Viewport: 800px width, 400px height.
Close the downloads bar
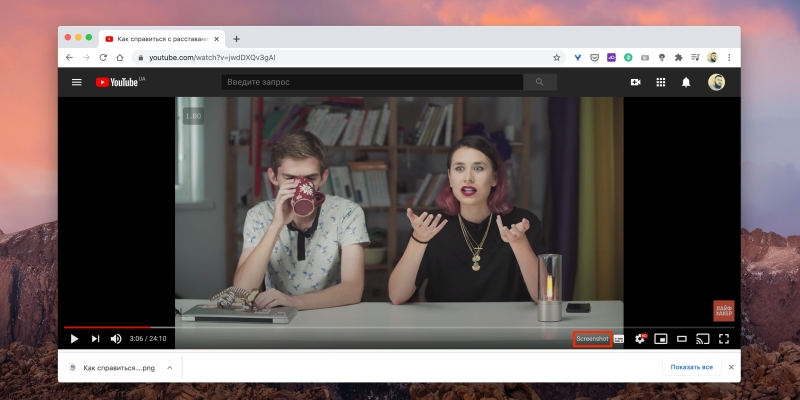(731, 367)
